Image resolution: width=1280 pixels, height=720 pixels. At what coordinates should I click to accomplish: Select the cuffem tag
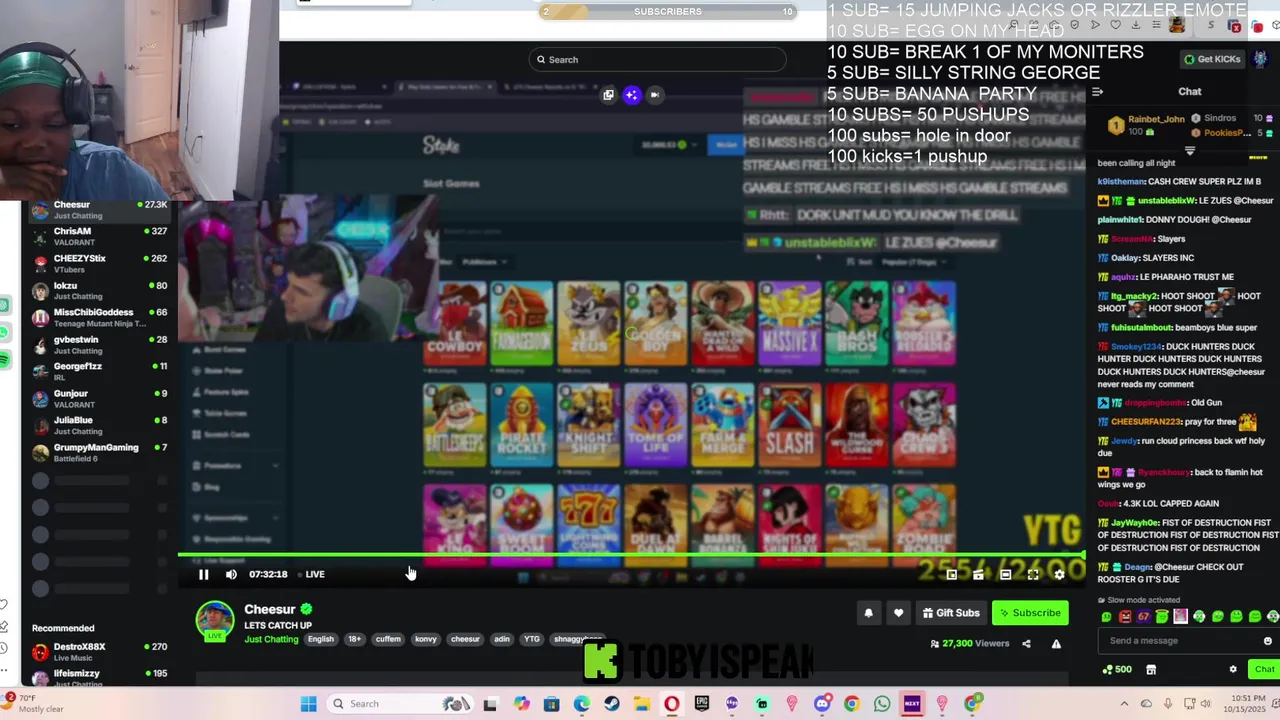pyautogui.click(x=388, y=639)
